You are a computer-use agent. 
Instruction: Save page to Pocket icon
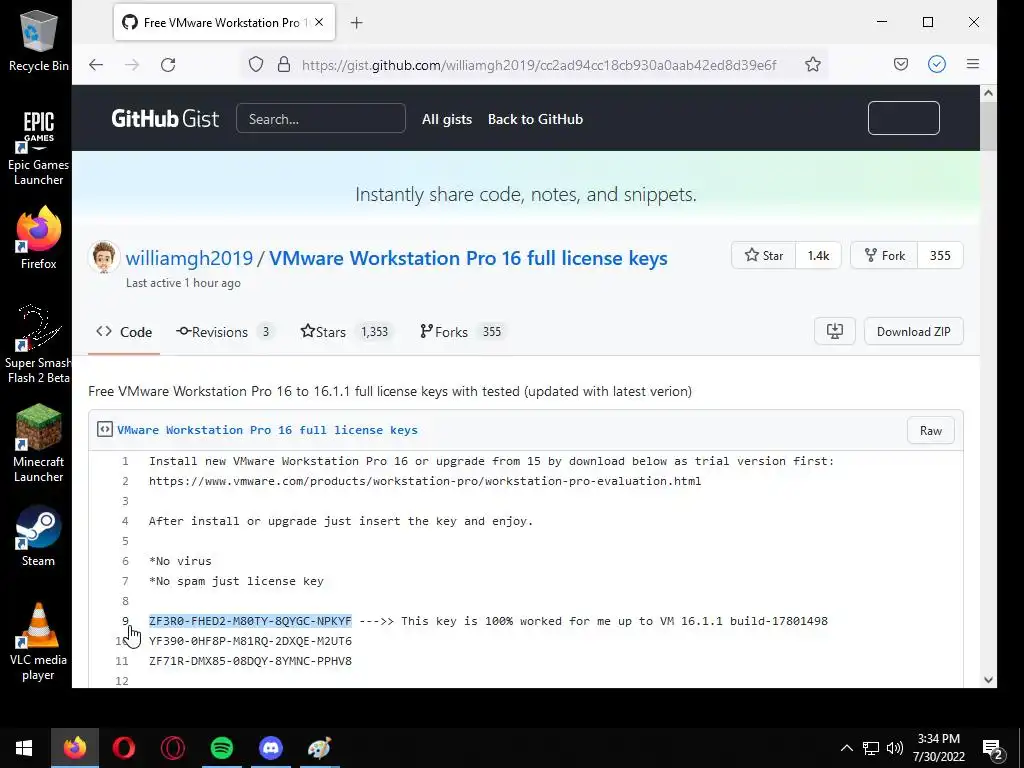tap(901, 64)
